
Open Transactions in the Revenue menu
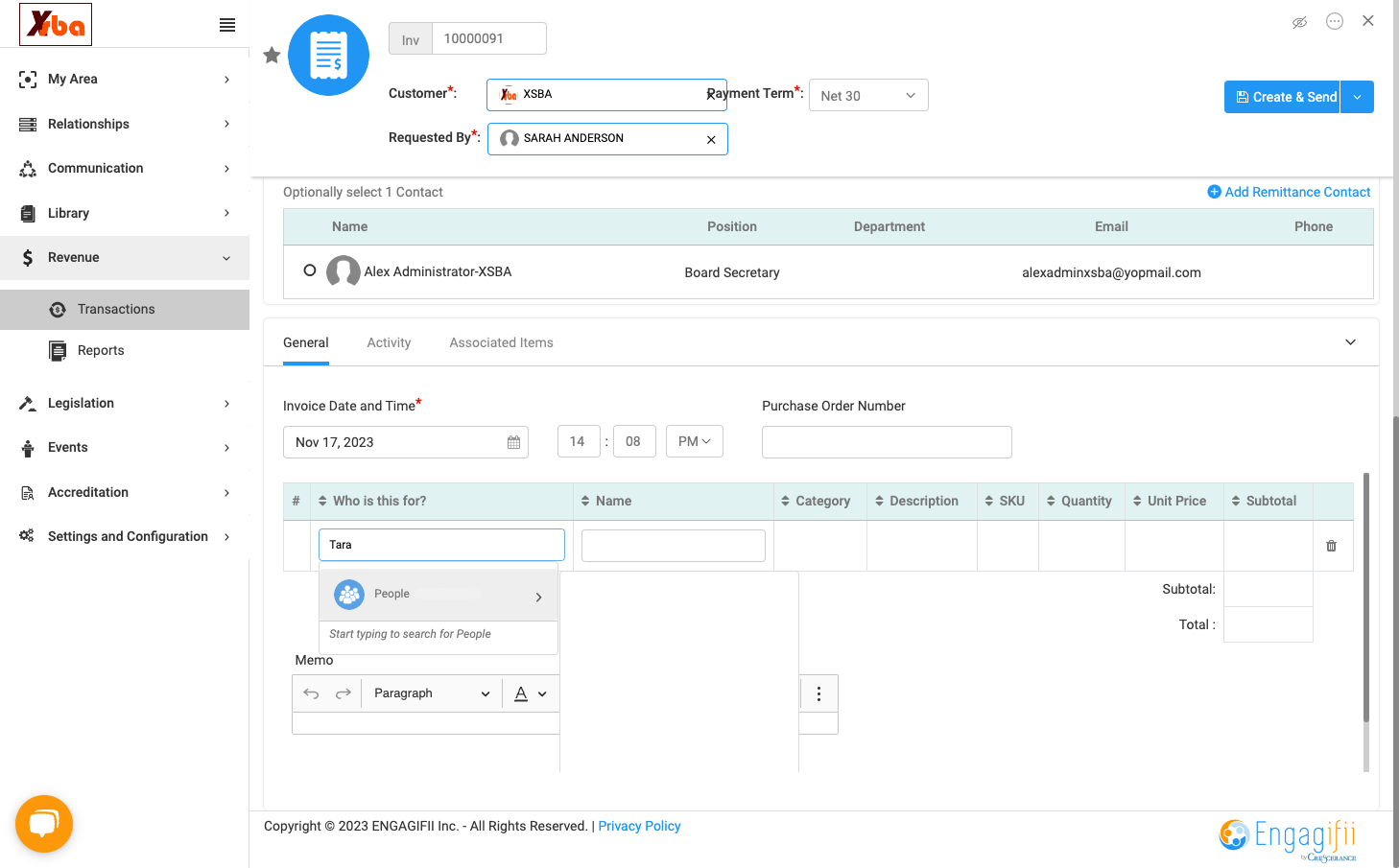click(x=125, y=309)
